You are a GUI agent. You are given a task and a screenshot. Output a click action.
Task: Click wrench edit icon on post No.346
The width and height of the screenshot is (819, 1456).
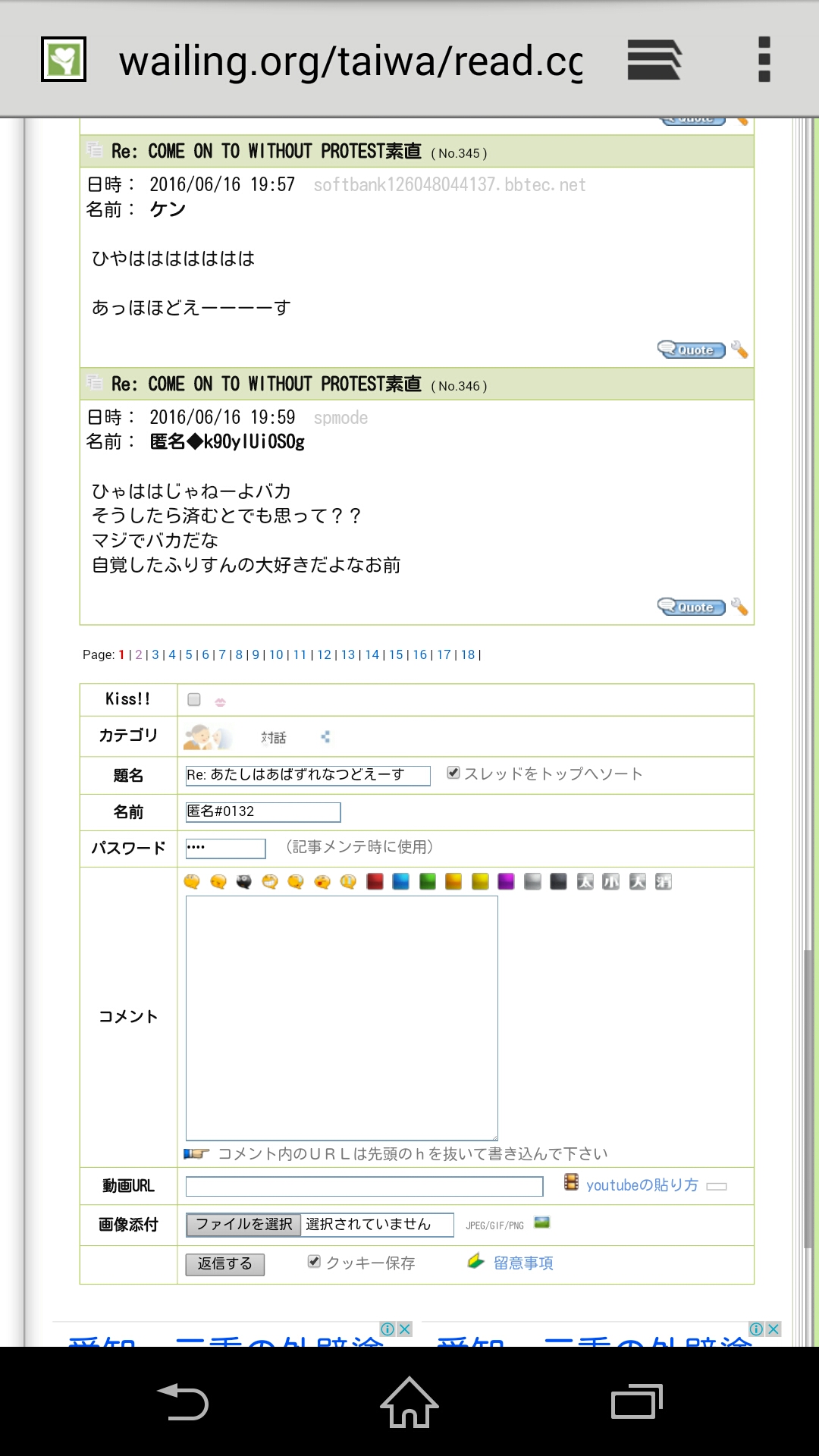(x=739, y=607)
